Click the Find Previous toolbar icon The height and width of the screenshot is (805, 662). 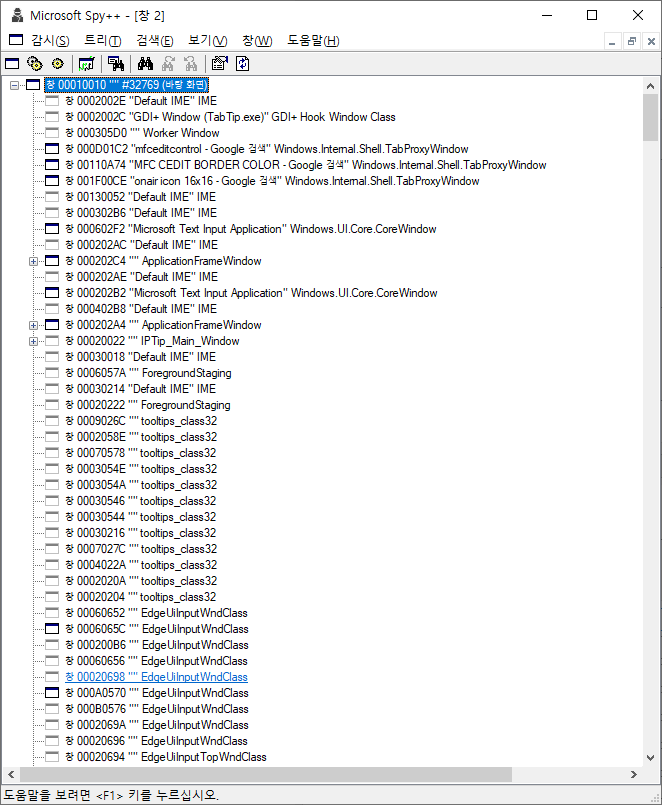[191, 64]
